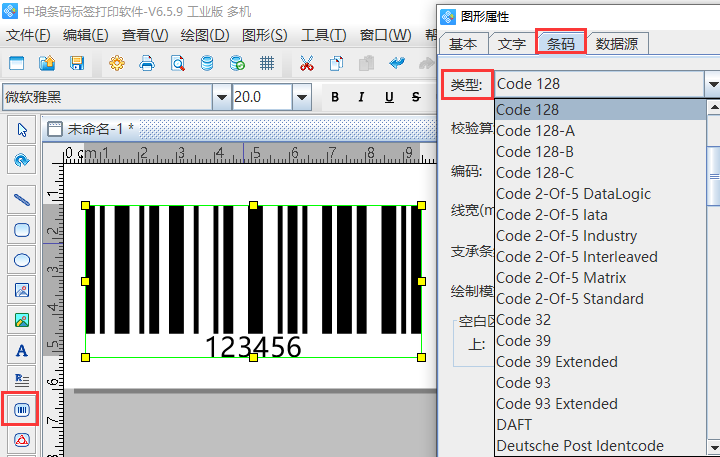Click the database with green check icon
The width and height of the screenshot is (720, 457).
coord(237,63)
